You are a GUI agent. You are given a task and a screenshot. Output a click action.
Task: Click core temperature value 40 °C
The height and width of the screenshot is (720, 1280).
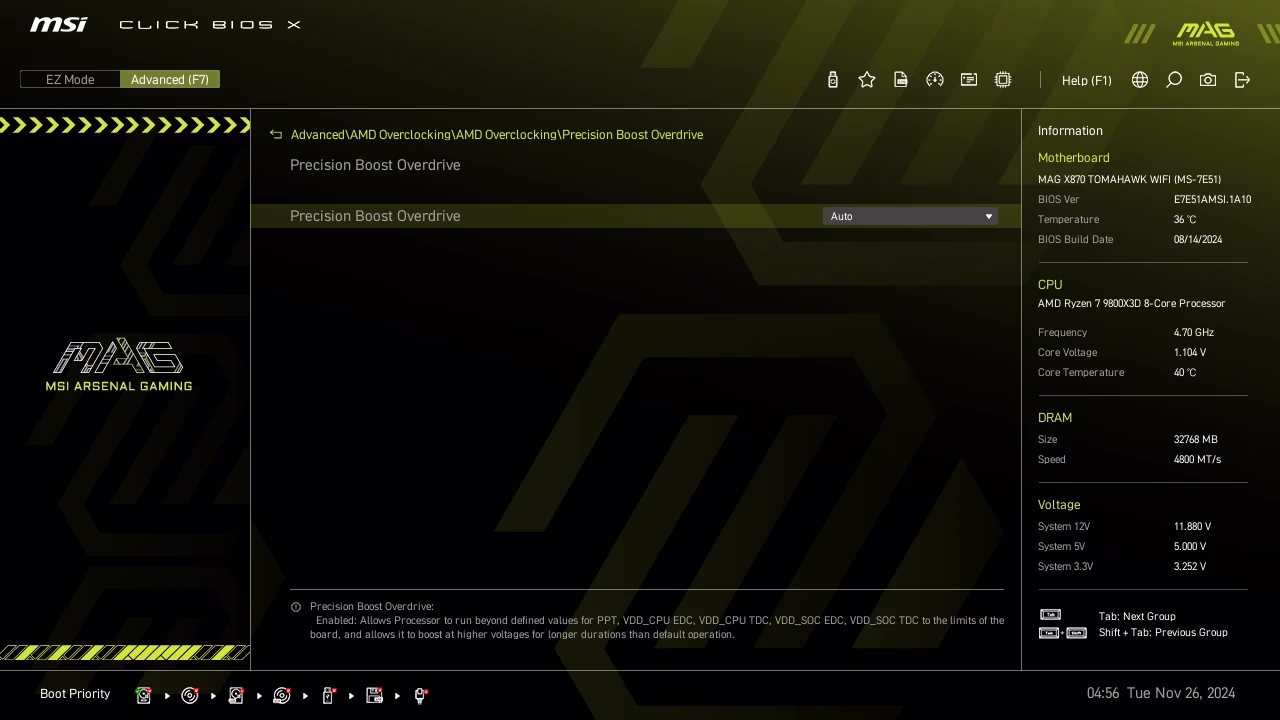1185,373
